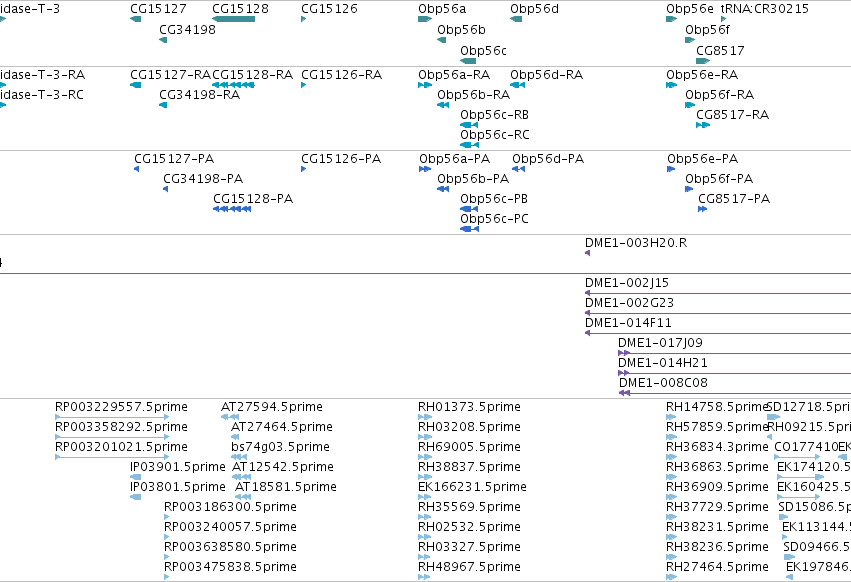Viewport: 851px width, 582px height.
Task: Select the CG15128-RA transcript glyph
Action: 233,85
